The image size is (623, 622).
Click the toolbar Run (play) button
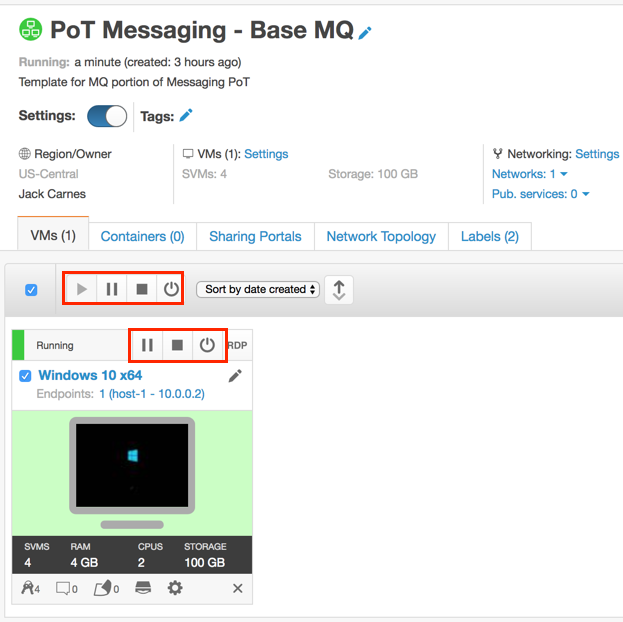pyautogui.click(x=81, y=289)
